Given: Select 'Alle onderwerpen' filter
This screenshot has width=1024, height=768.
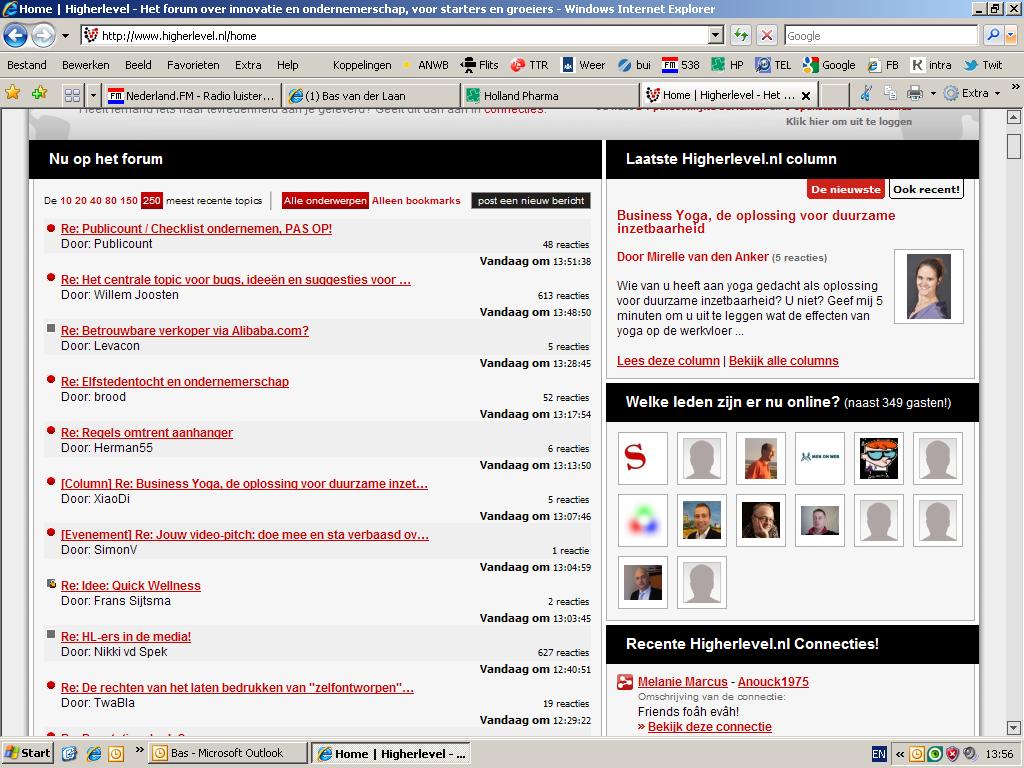Looking at the screenshot, I should [x=325, y=201].
